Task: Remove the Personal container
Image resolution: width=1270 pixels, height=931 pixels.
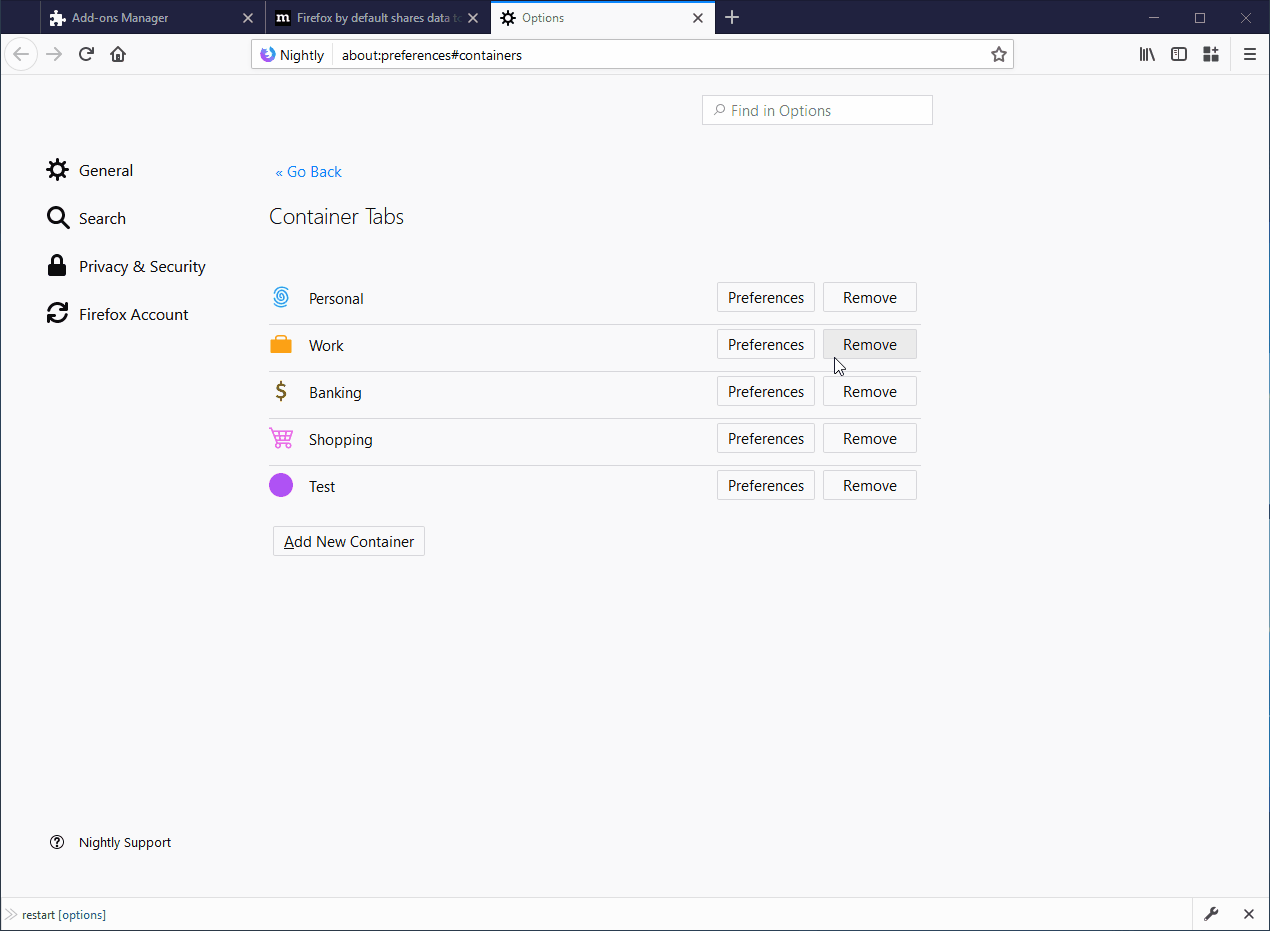Action: click(x=870, y=297)
